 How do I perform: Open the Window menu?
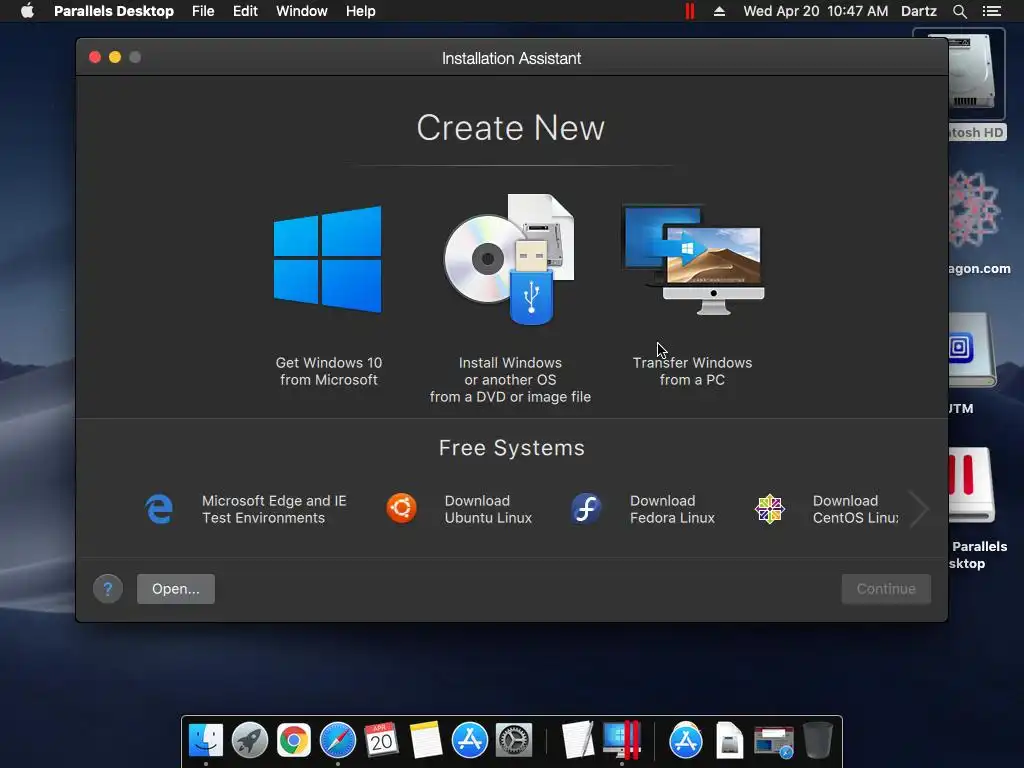tap(302, 11)
